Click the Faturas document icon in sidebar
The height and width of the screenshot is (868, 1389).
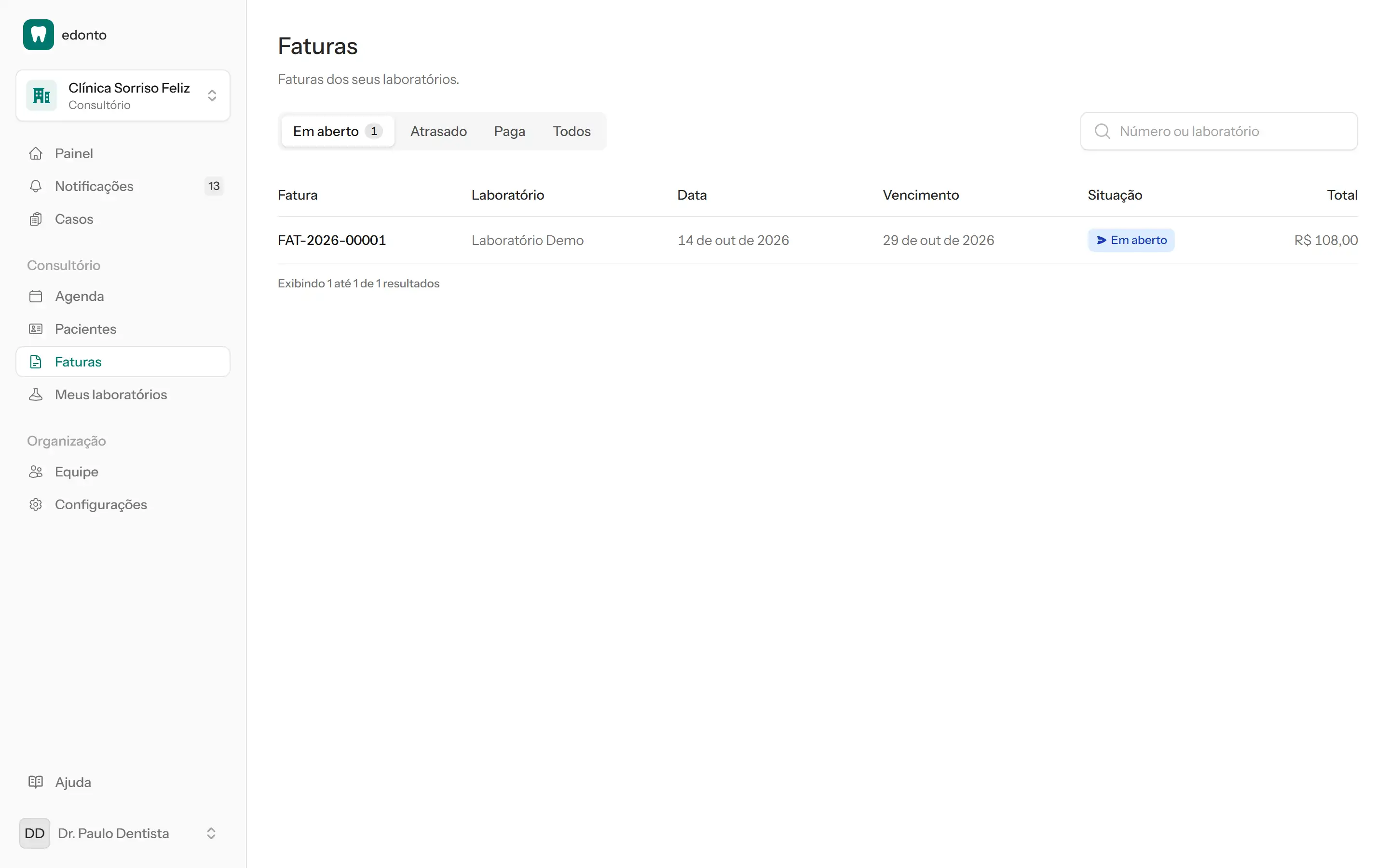(36, 362)
